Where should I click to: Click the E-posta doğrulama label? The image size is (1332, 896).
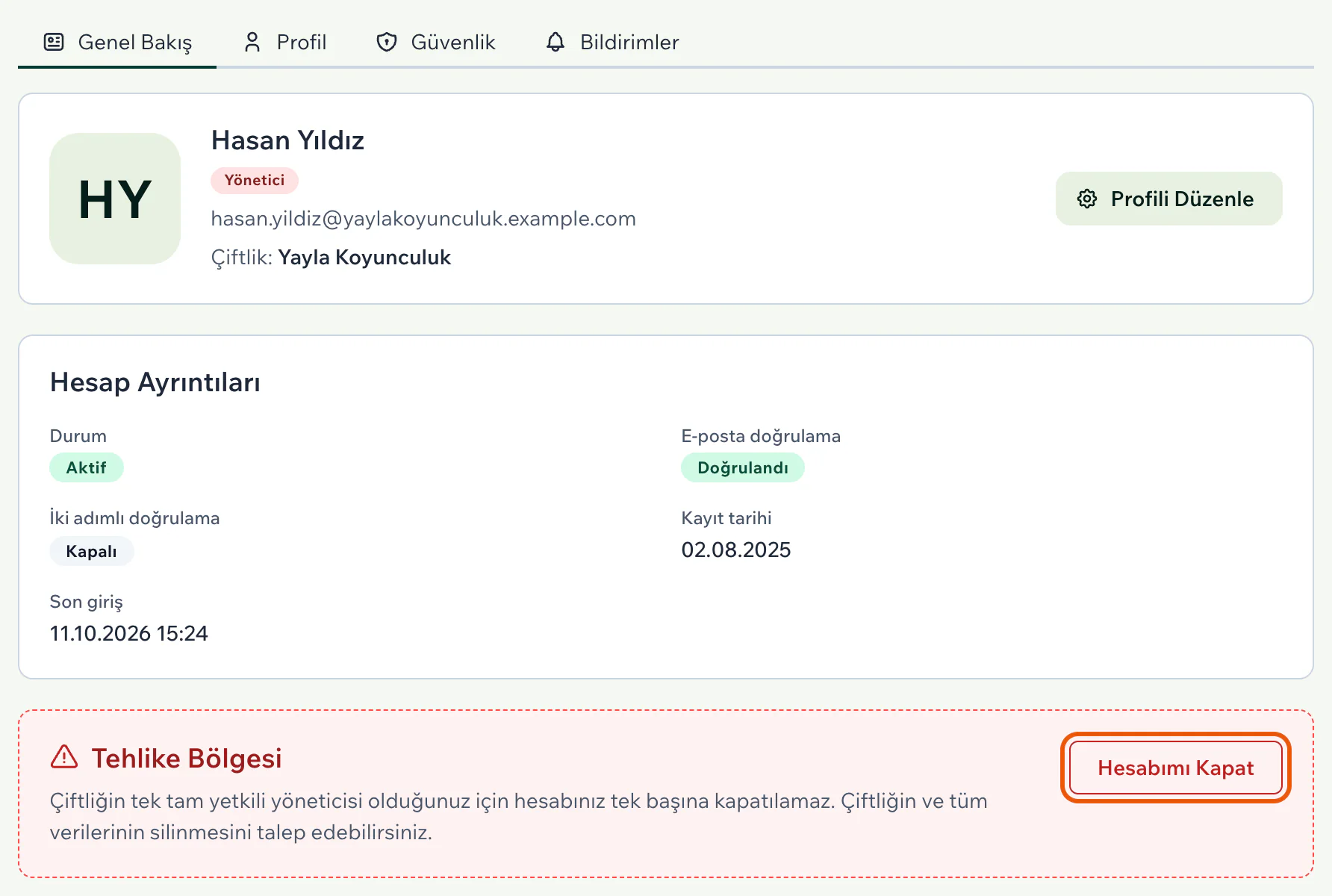[x=761, y=436]
